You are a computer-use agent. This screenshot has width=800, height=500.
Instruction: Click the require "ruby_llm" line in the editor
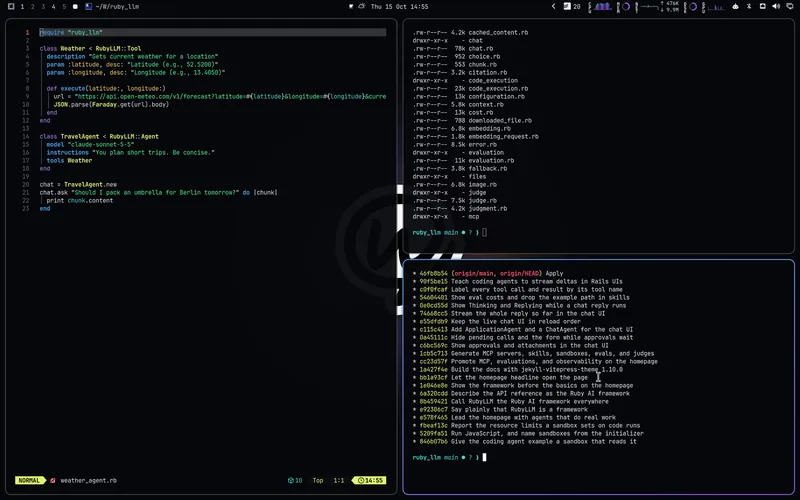(x=212, y=32)
